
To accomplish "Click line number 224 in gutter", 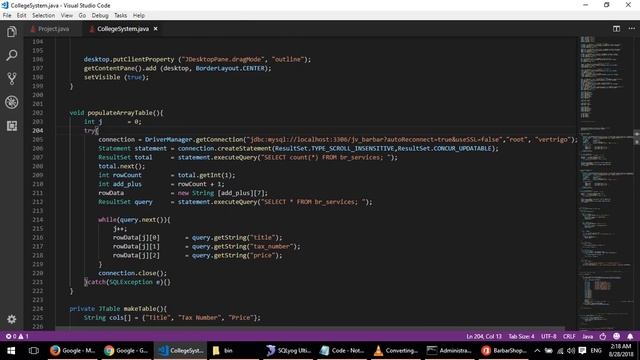I will tap(38, 309).
